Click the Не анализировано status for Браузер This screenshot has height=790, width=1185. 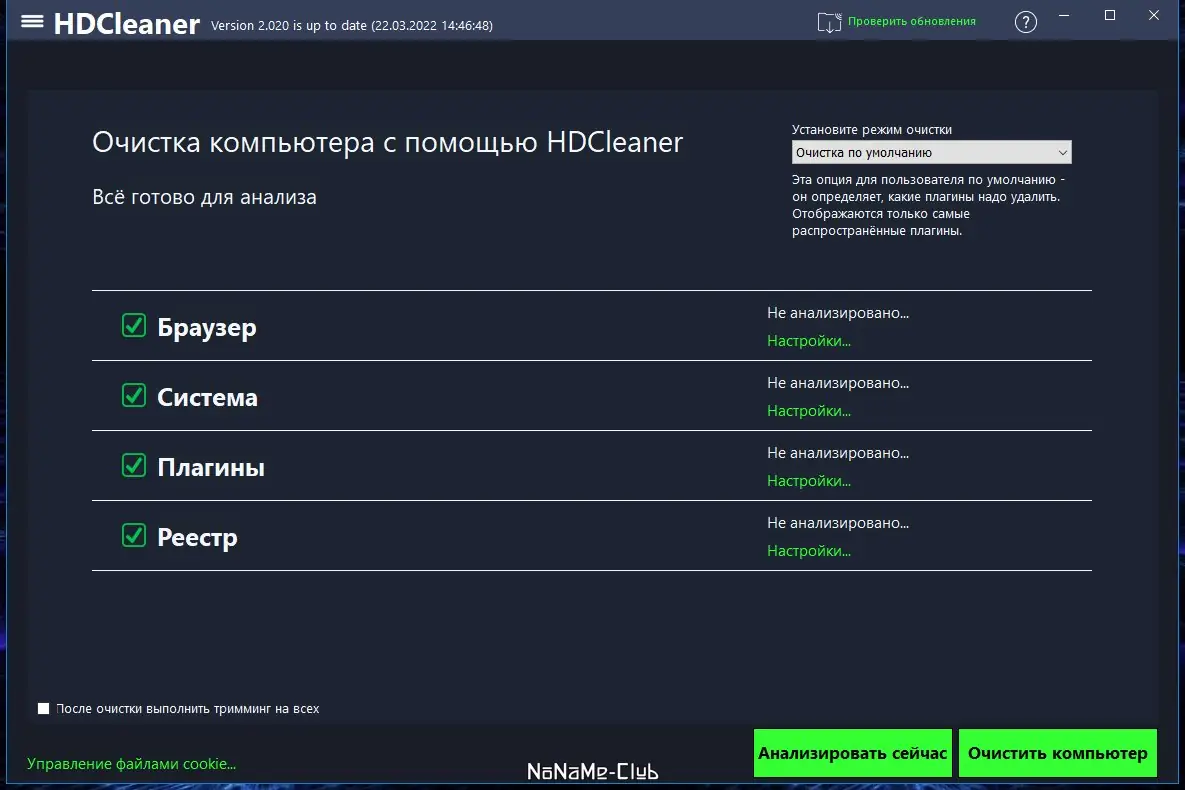tap(838, 312)
